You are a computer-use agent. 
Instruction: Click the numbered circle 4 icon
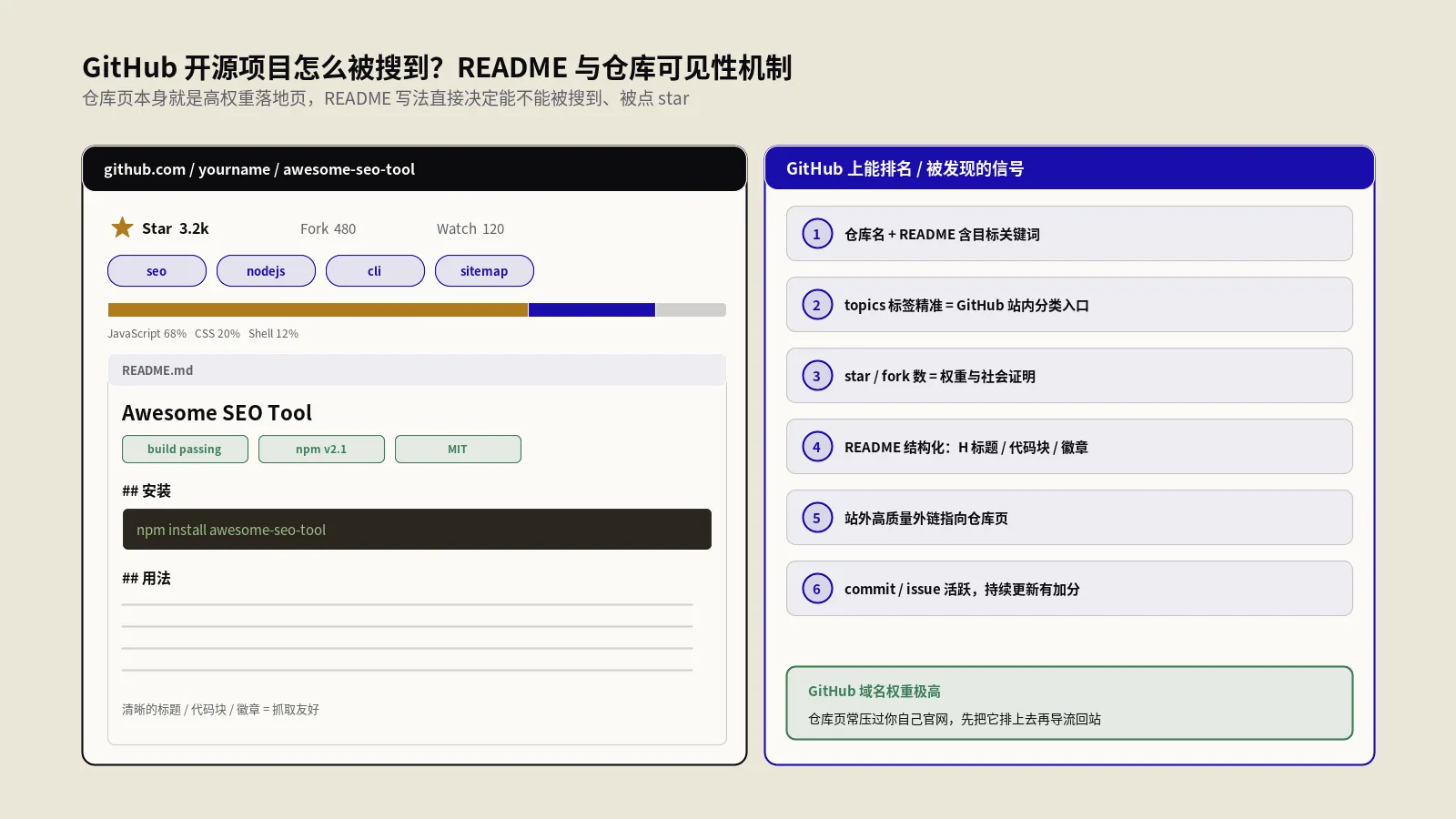tap(817, 447)
